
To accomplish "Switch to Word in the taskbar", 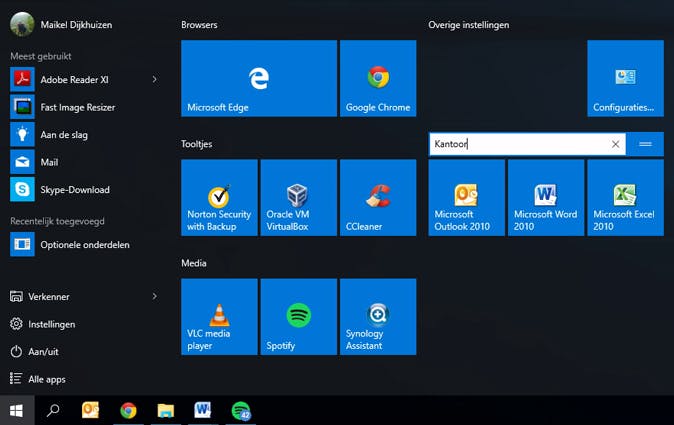I will 203,411.
